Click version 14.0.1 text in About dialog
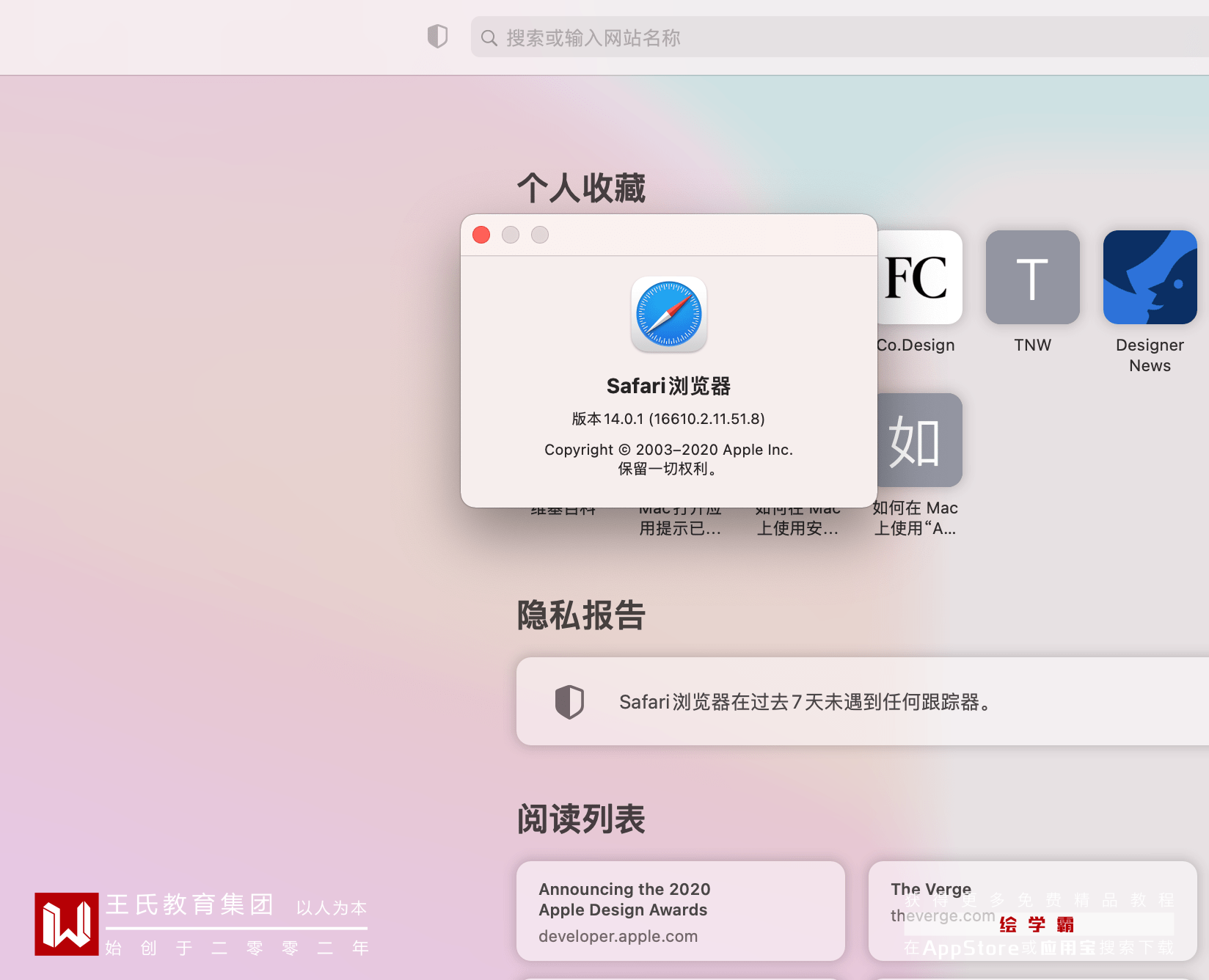 [x=668, y=419]
